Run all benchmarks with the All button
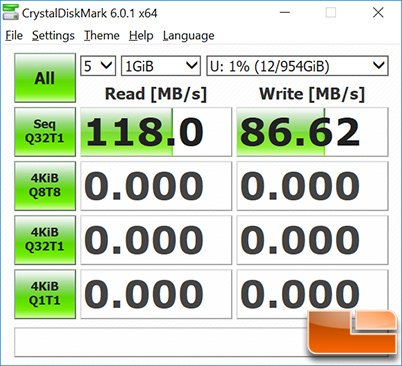Viewport: 402px width, 366px height. [x=45, y=78]
